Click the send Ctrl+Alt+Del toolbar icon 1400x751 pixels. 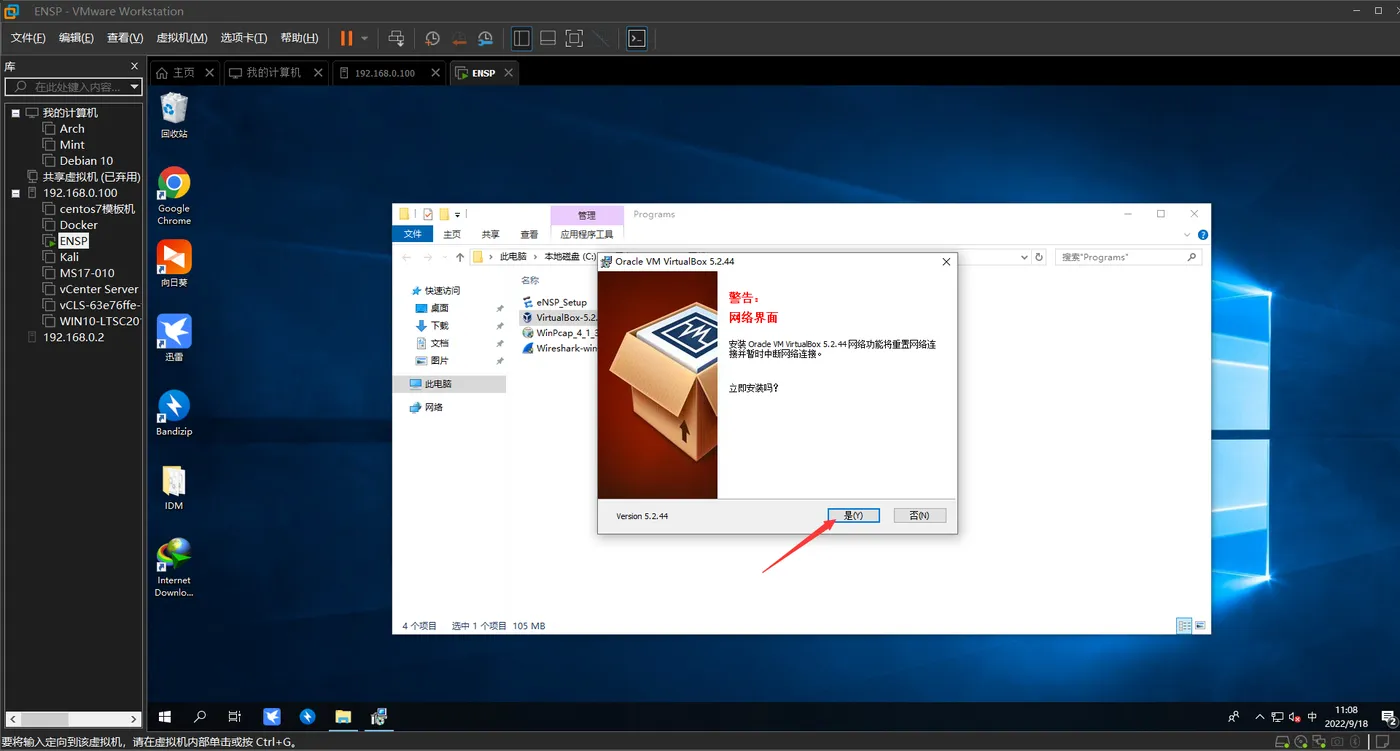396,38
